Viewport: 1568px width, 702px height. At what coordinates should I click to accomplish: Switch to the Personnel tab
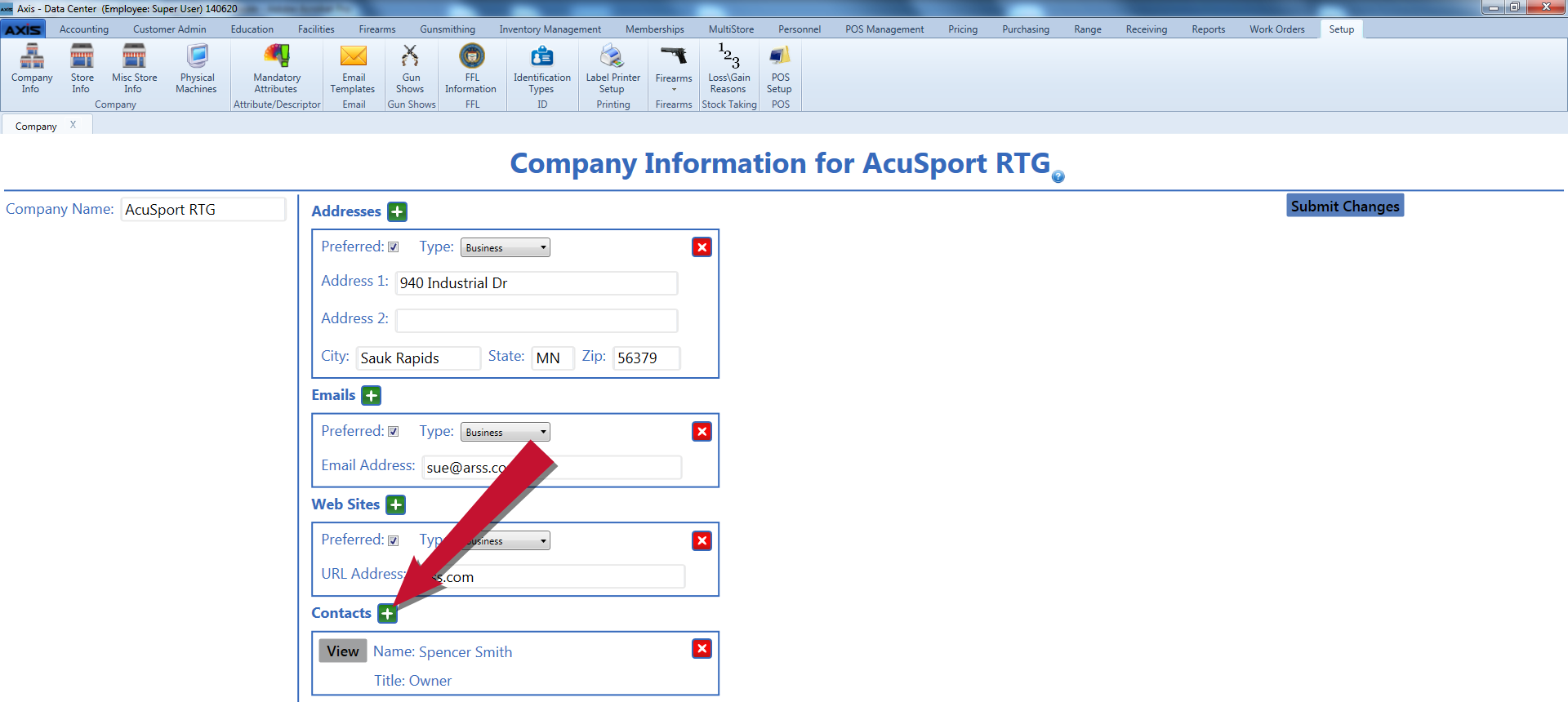click(x=799, y=29)
